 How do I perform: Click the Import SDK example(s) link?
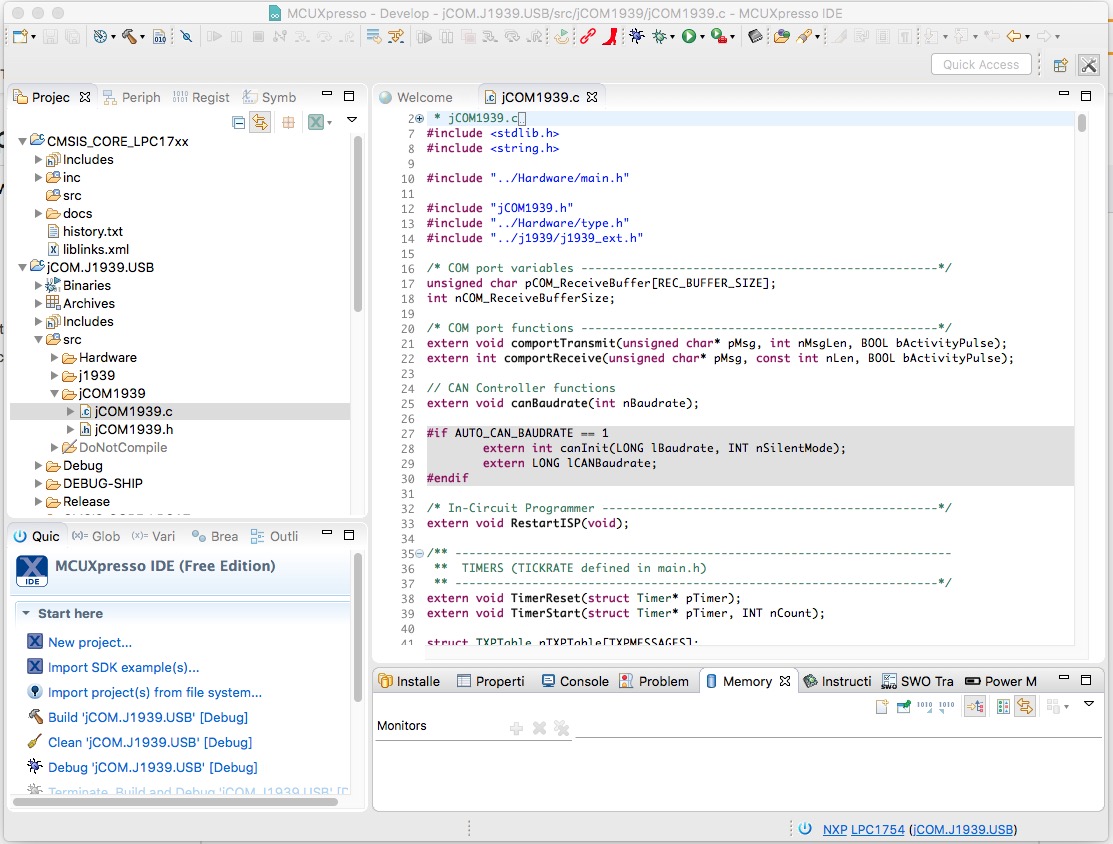coord(123,667)
